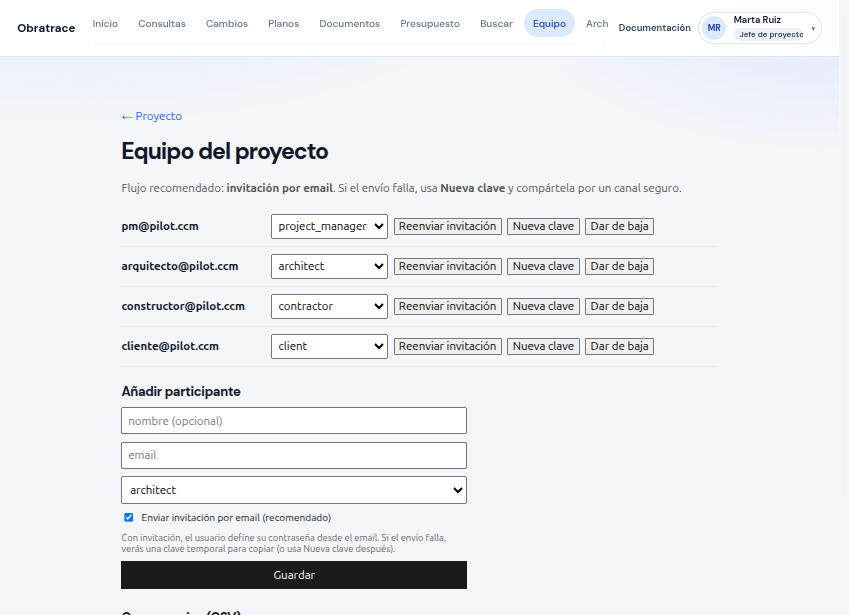Open the Documentación link
This screenshot has width=849, height=615.
(x=655, y=28)
